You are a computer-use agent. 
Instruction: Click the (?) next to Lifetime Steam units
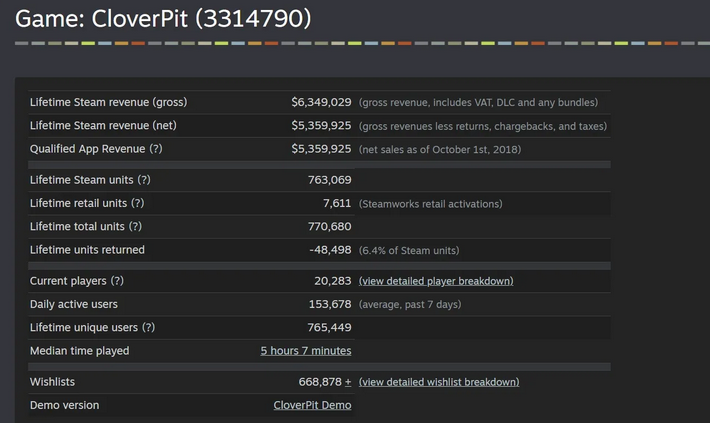[x=144, y=180]
